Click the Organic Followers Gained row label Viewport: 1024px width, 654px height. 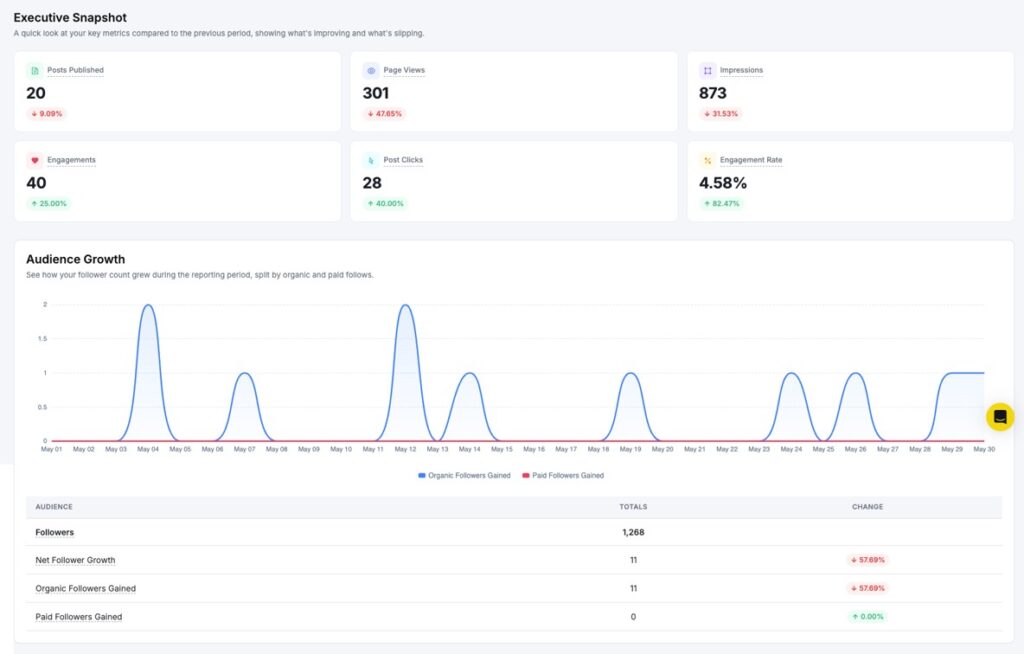coord(86,588)
